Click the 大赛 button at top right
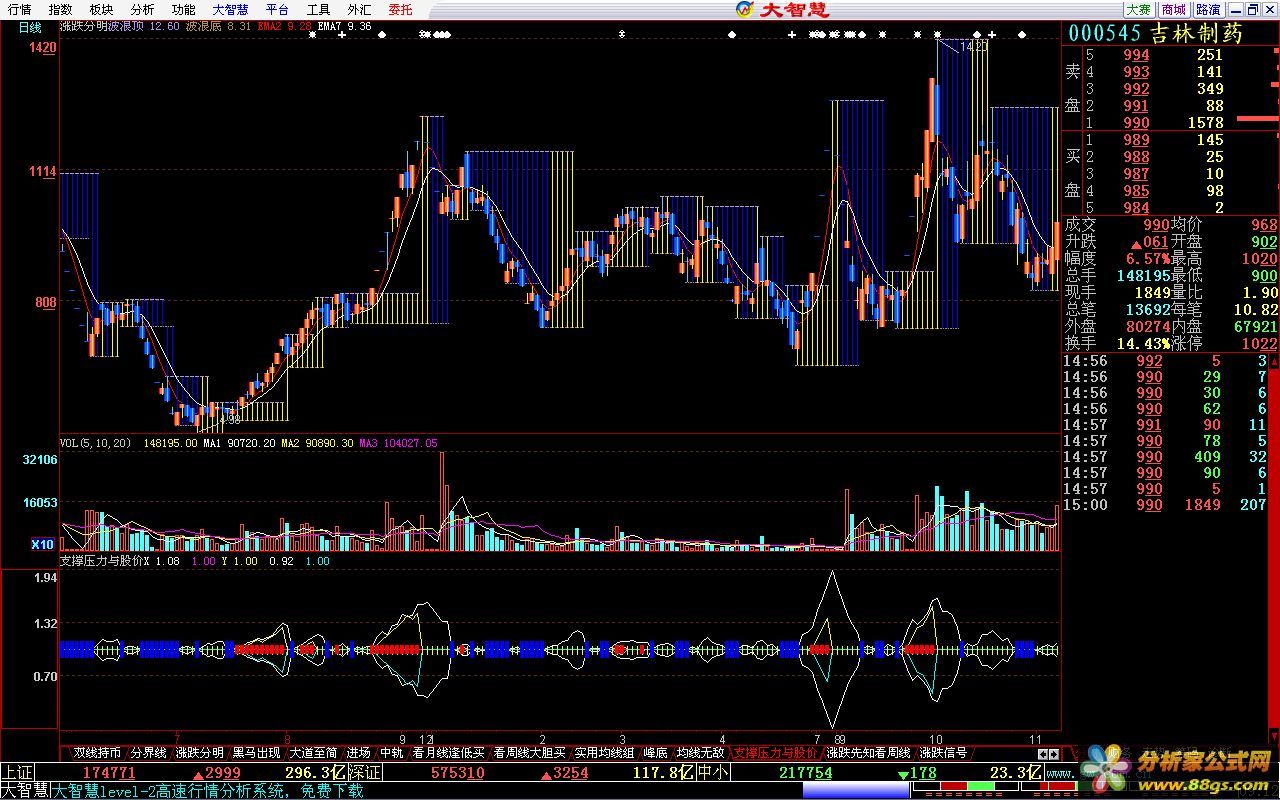This screenshot has height=800, width=1280. pyautogui.click(x=1138, y=9)
